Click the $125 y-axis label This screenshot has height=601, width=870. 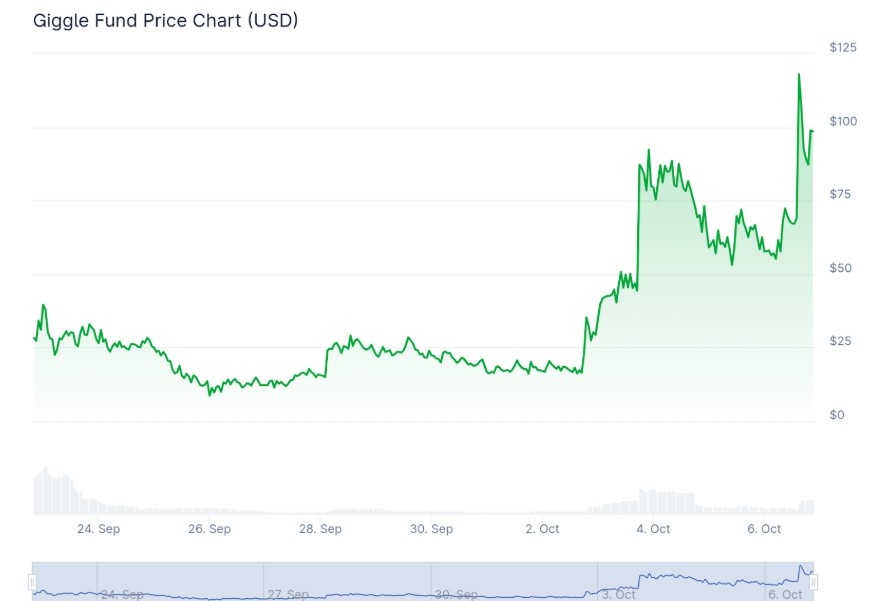click(x=843, y=47)
